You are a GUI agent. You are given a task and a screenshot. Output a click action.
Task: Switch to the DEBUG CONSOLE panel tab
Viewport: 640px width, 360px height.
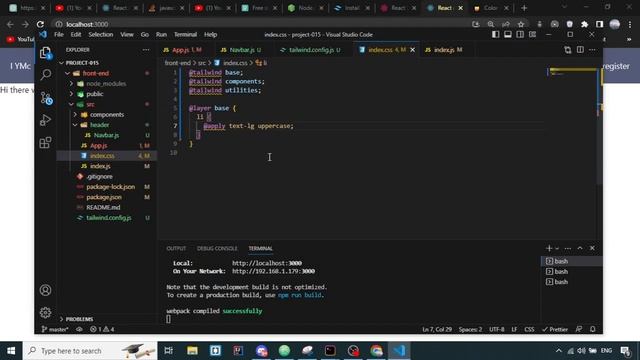point(217,249)
